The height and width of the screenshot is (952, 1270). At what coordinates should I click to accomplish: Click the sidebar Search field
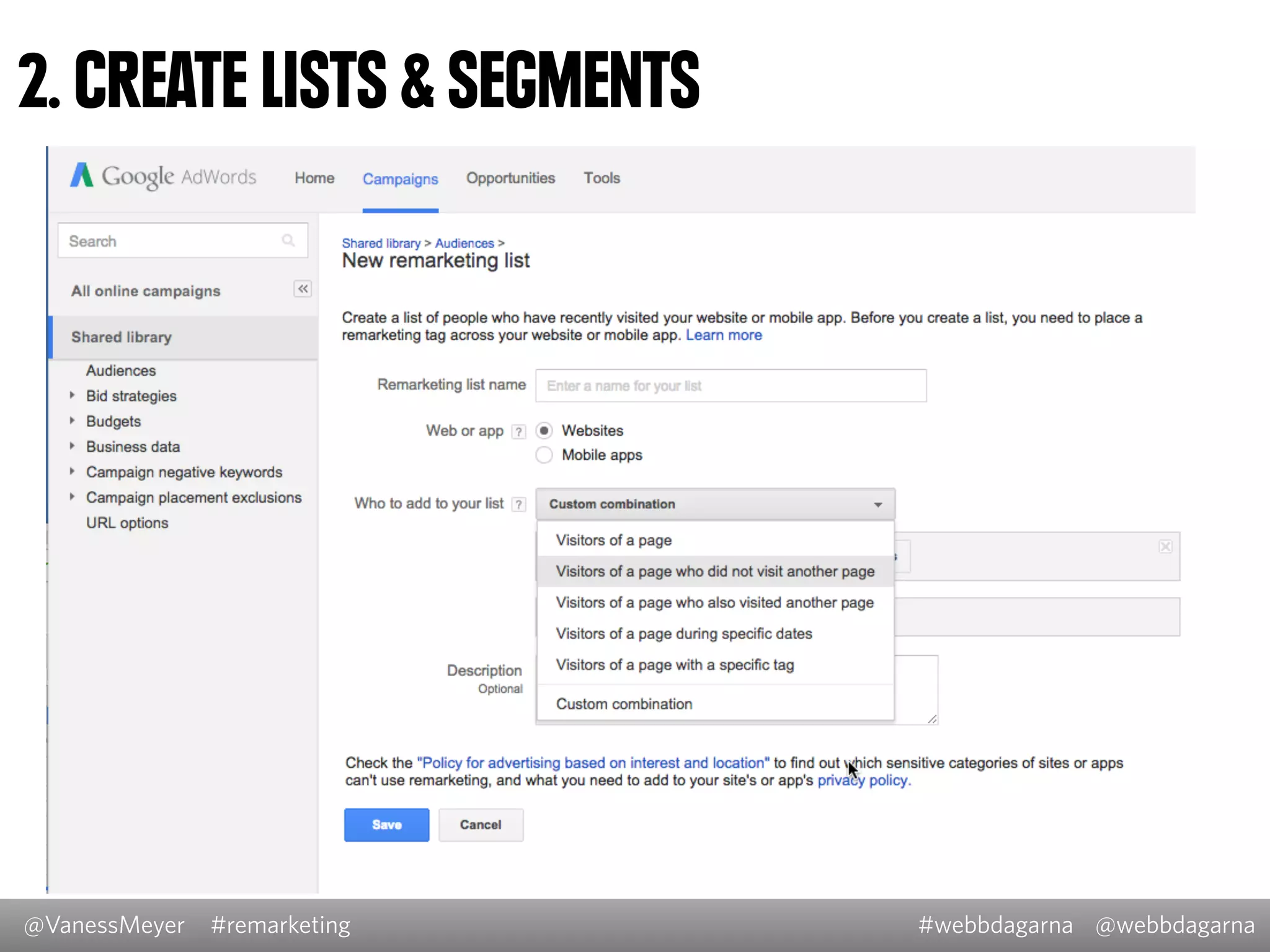click(182, 240)
